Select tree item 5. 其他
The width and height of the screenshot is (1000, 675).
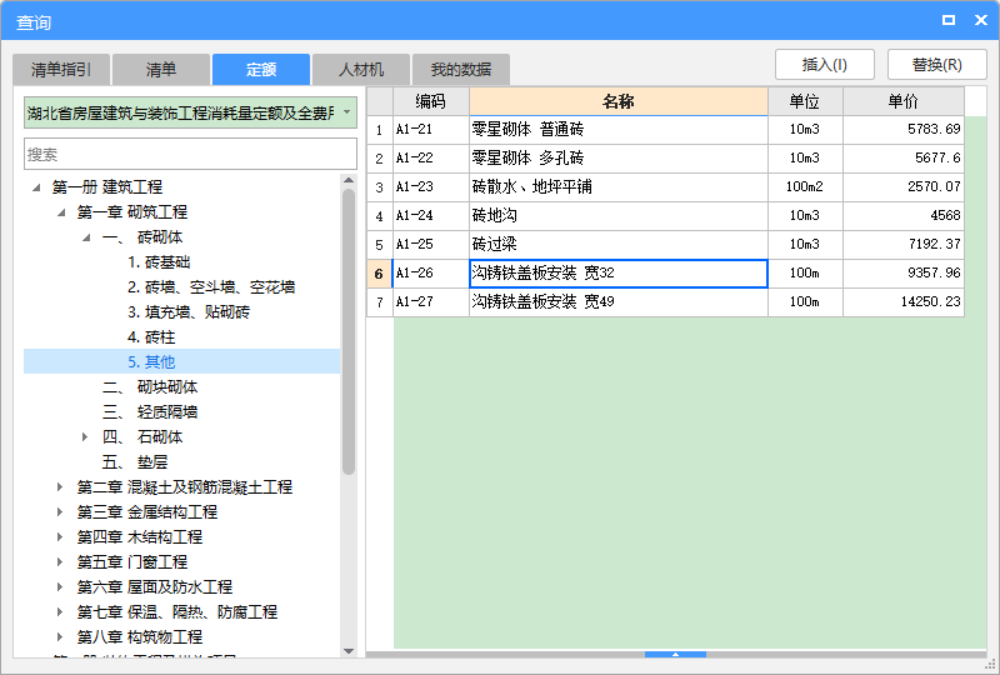(x=151, y=362)
